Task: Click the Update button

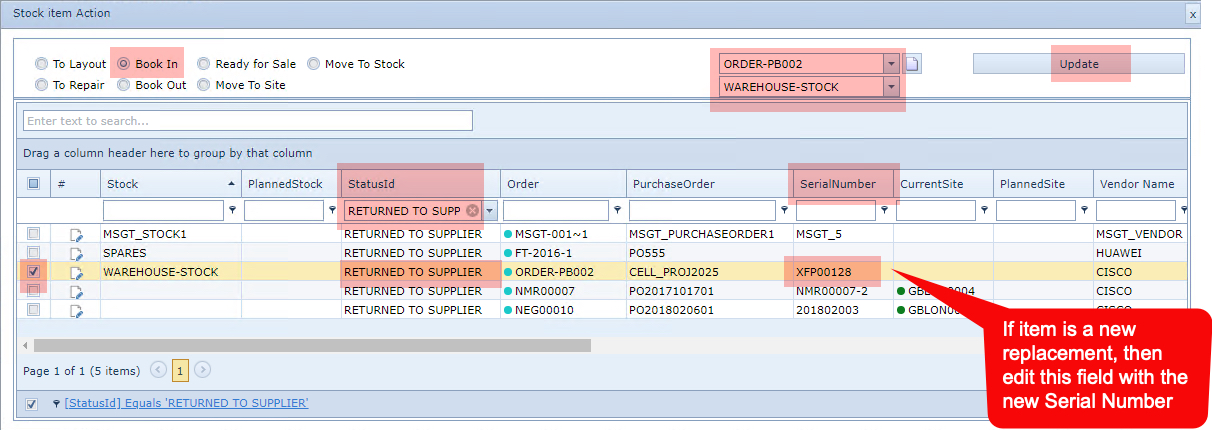Action: click(1078, 64)
